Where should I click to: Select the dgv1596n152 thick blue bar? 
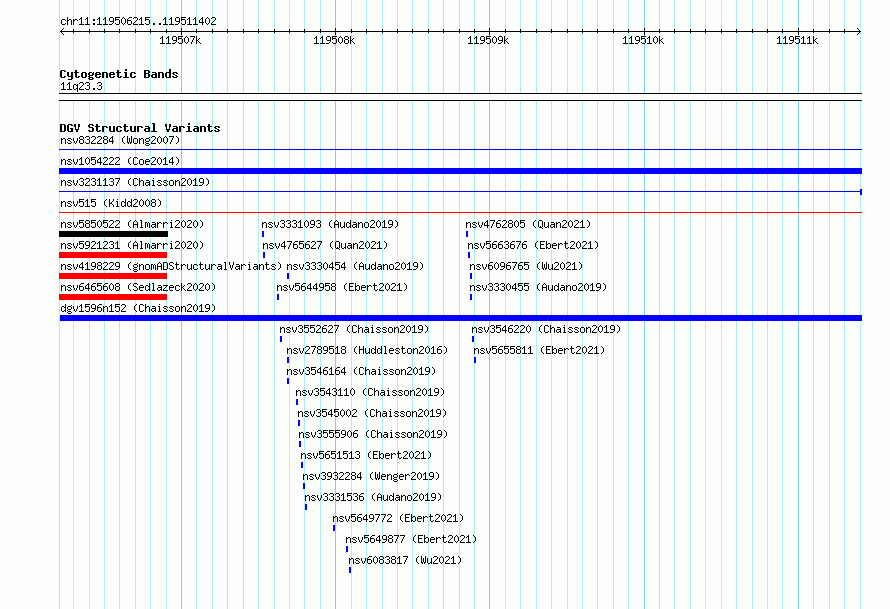click(460, 318)
